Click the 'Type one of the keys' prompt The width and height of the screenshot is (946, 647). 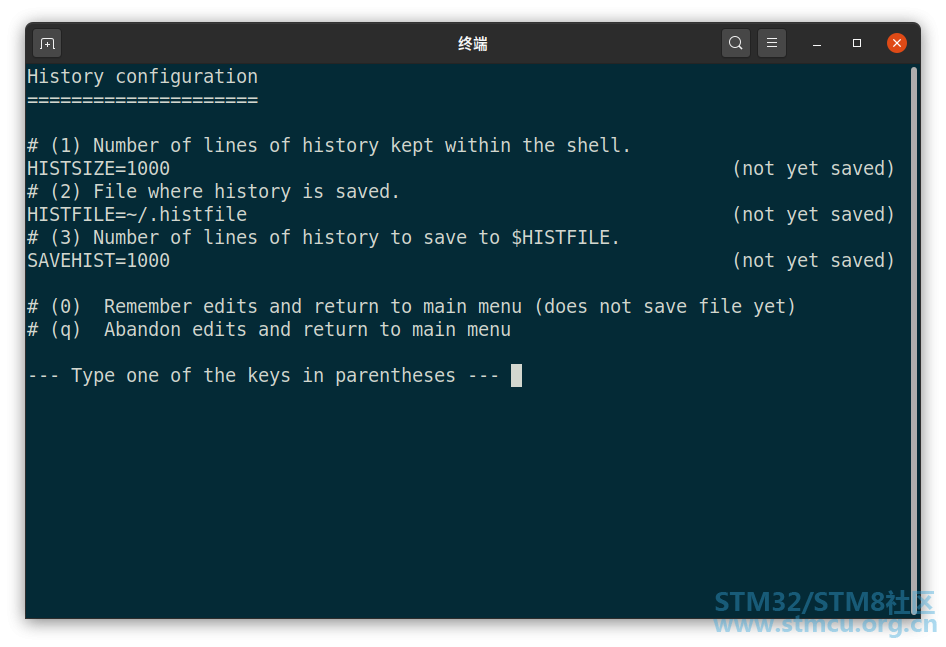[x=263, y=375]
